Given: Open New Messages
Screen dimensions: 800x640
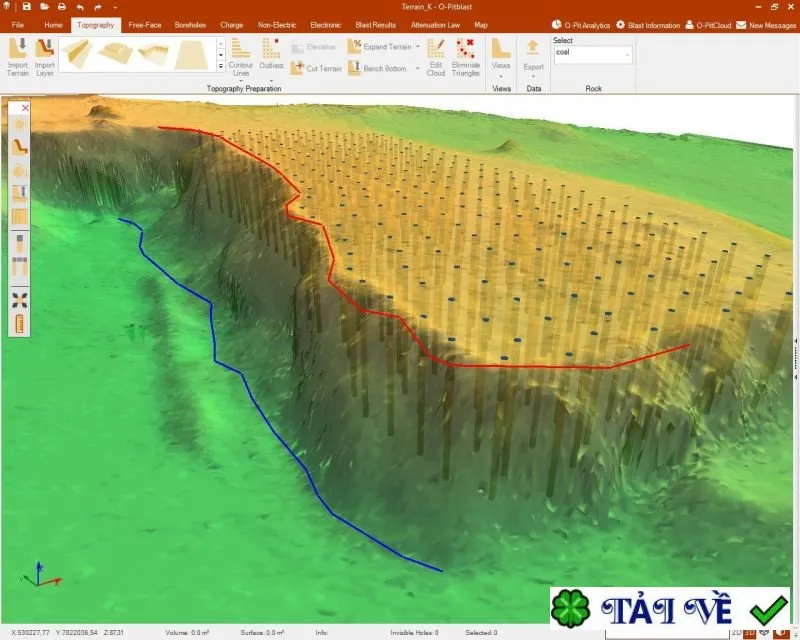Looking at the screenshot, I should (x=766, y=25).
